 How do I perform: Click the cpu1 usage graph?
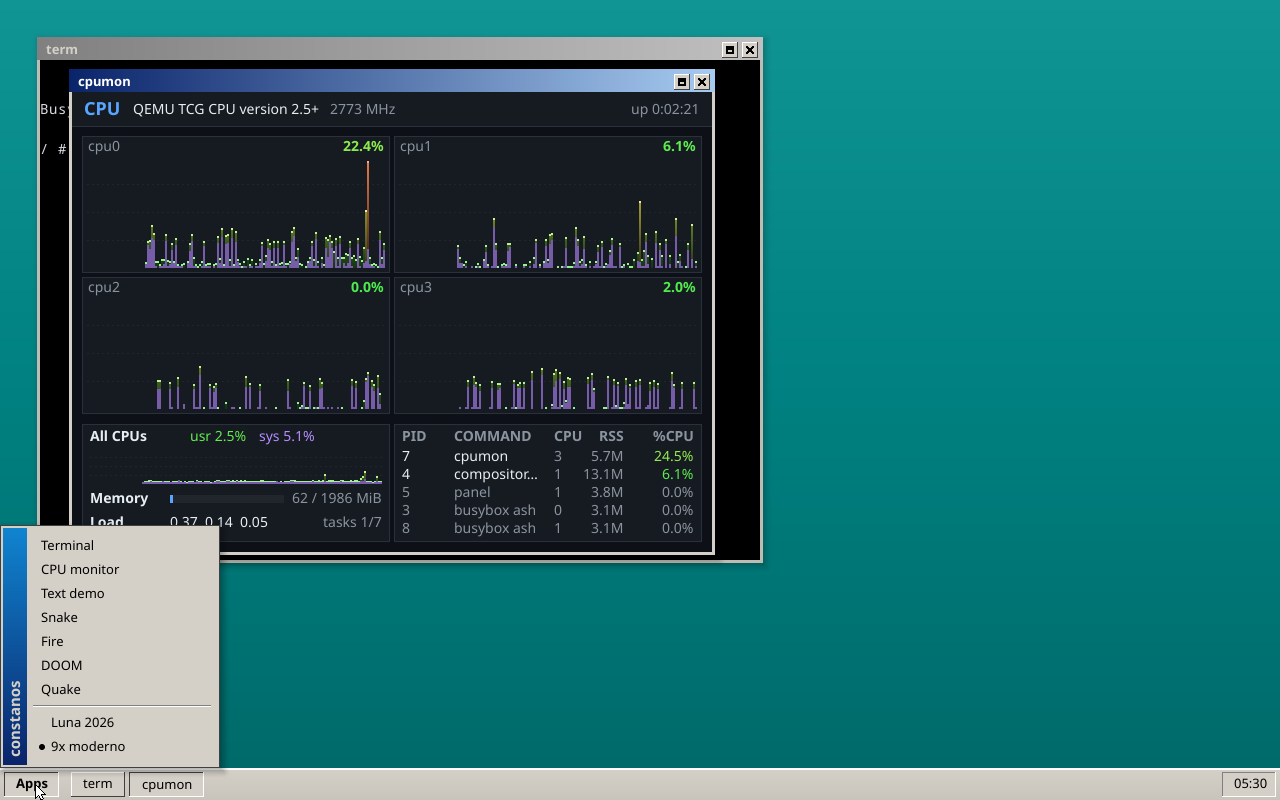click(548, 205)
